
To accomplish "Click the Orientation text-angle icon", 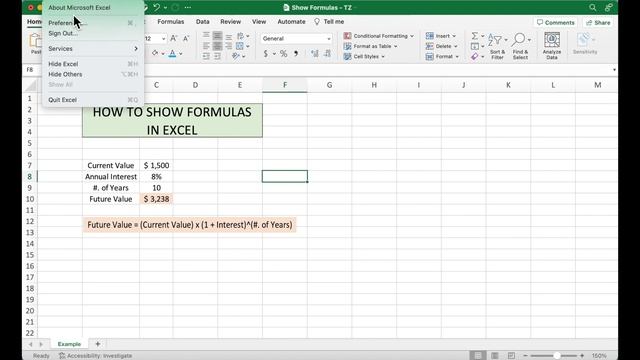I will tap(236, 56).
